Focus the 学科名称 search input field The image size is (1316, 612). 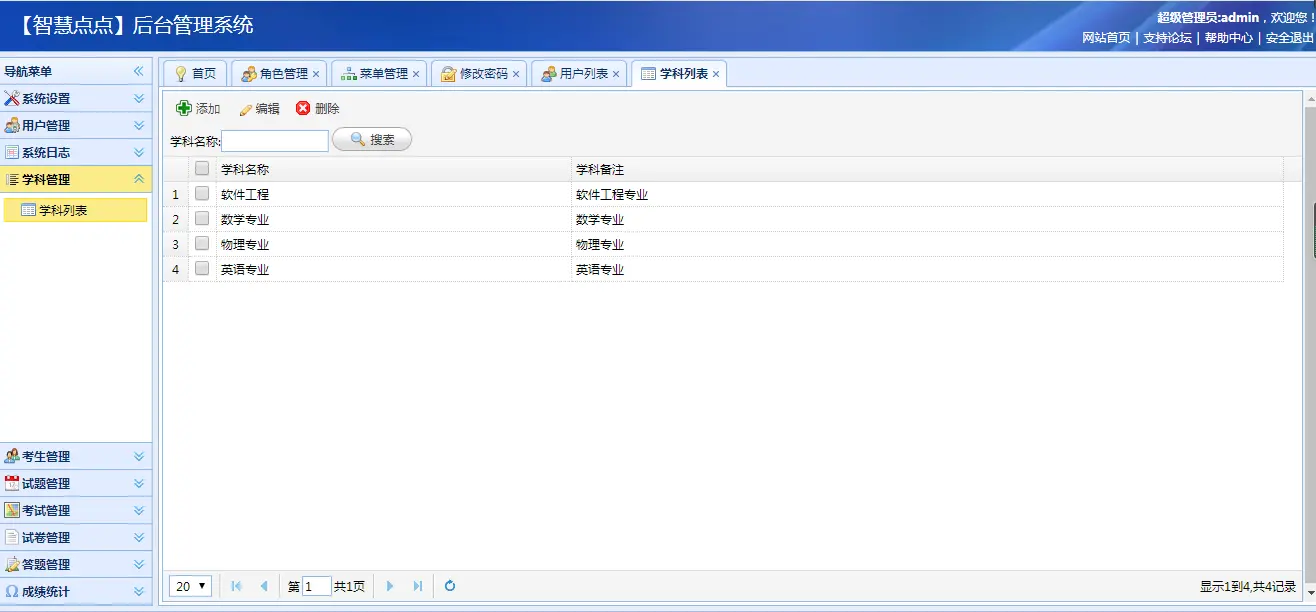[275, 141]
